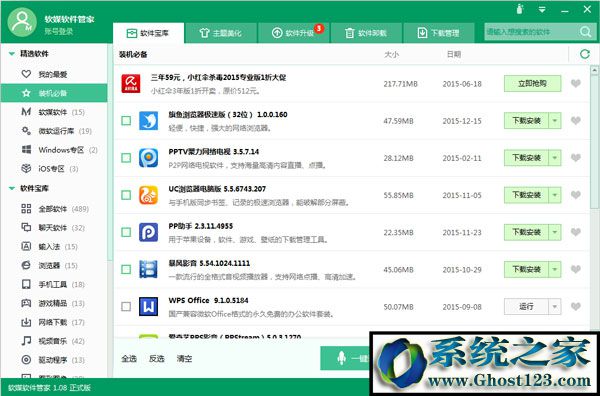Check the box for 暴风影音
This screenshot has height=396, width=600.
(126, 269)
